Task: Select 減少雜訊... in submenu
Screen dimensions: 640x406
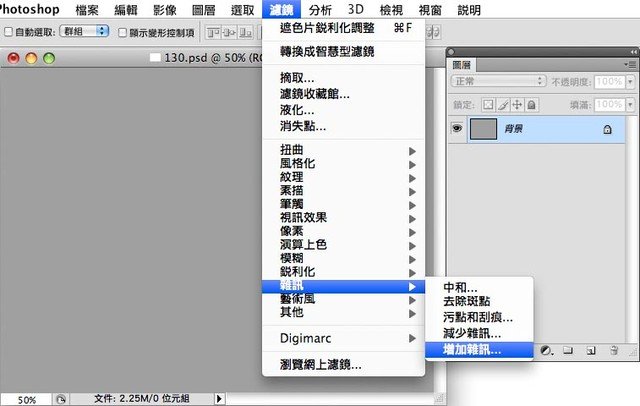Action: (479, 333)
